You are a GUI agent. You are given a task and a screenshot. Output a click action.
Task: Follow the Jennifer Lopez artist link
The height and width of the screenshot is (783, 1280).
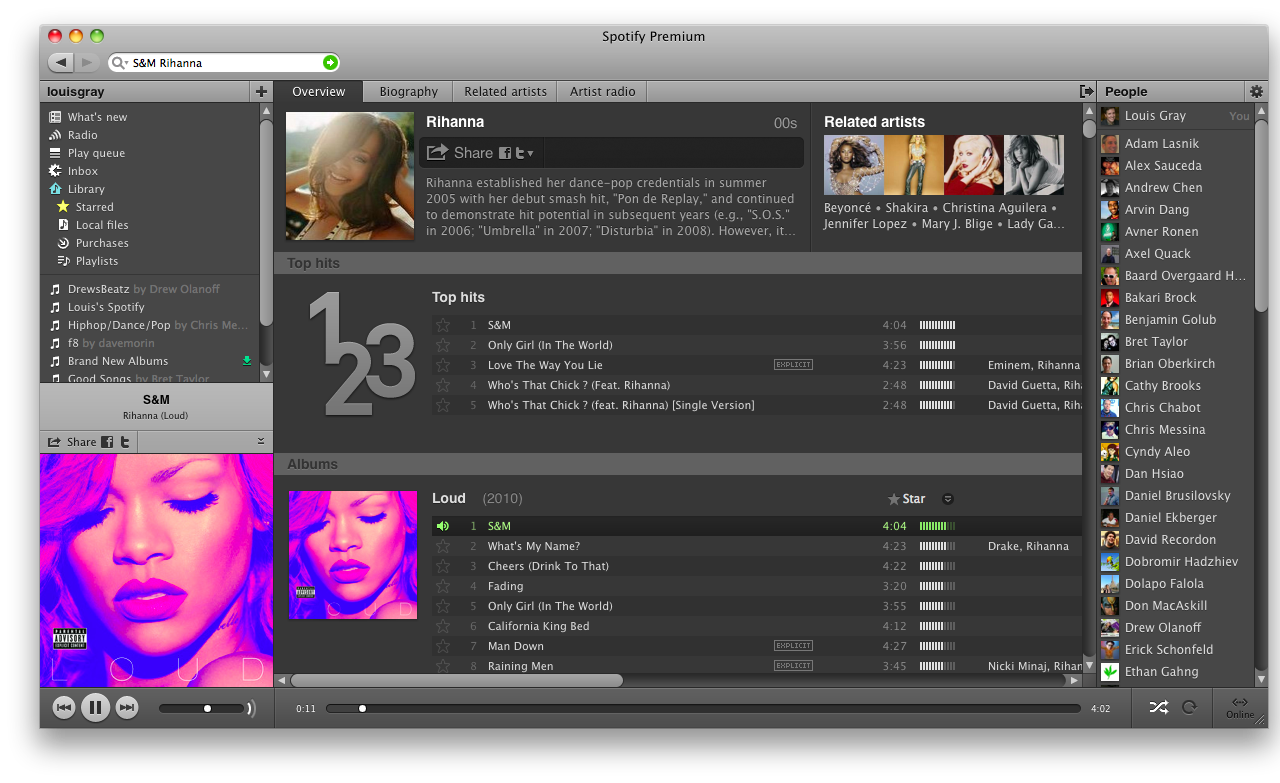coord(867,224)
